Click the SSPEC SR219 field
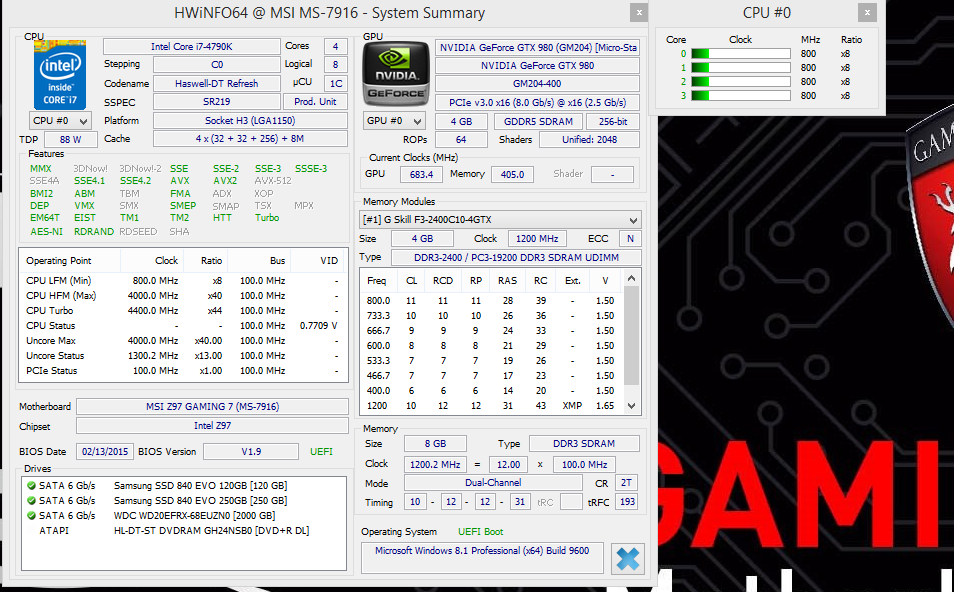The height and width of the screenshot is (592, 954). 217,102
